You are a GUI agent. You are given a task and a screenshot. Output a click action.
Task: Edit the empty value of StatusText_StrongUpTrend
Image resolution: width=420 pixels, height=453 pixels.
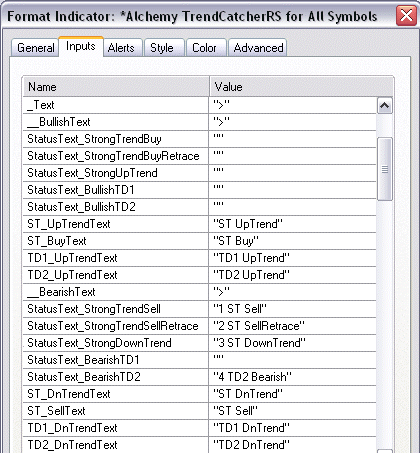293,173
